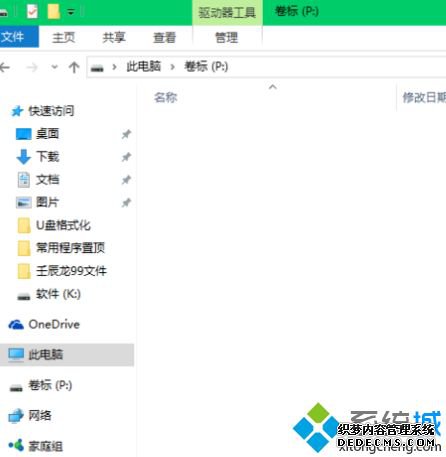Viewport: 446px width, 457px height.
Task: Click the 网络 network icon
Action: 16,416
